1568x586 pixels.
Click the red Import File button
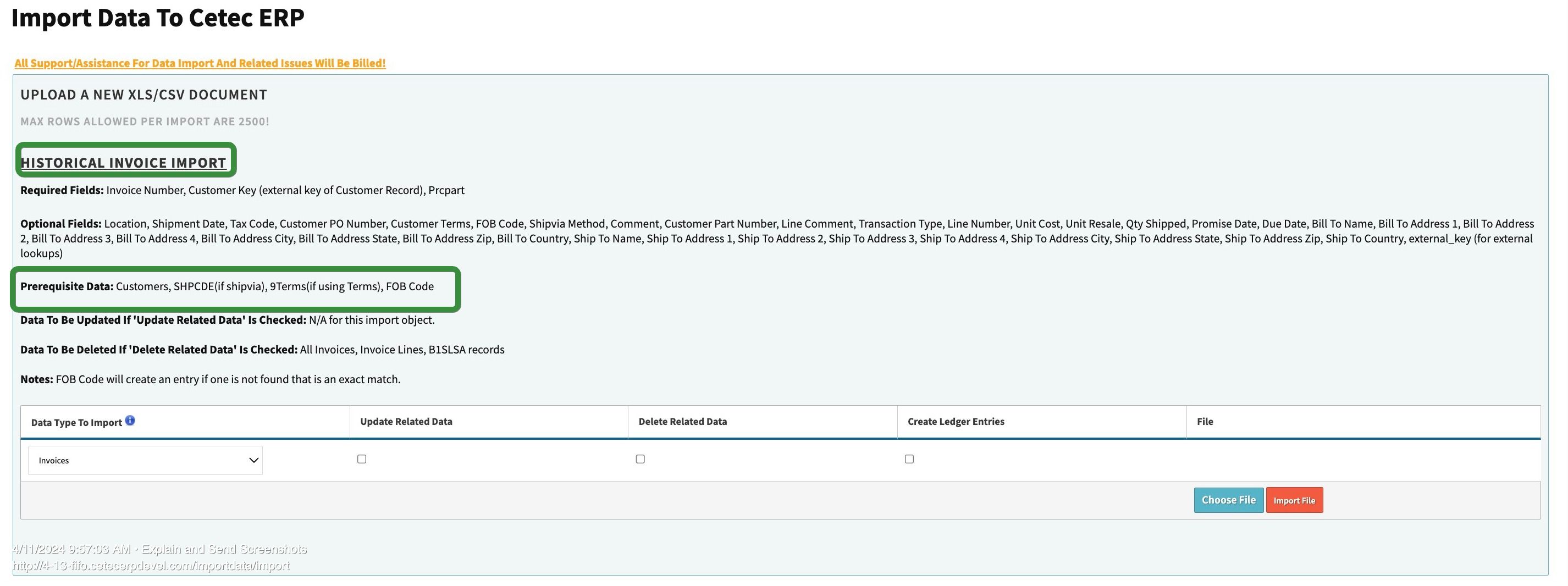coord(1294,500)
